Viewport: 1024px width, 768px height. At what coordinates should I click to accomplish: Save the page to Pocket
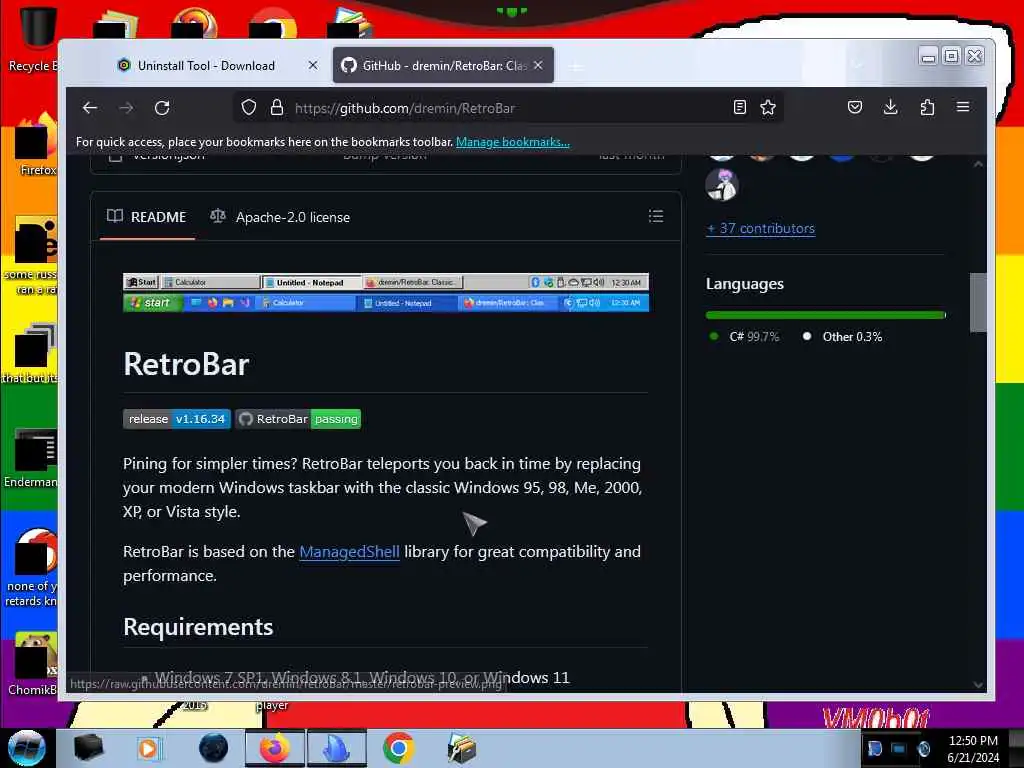[x=854, y=107]
